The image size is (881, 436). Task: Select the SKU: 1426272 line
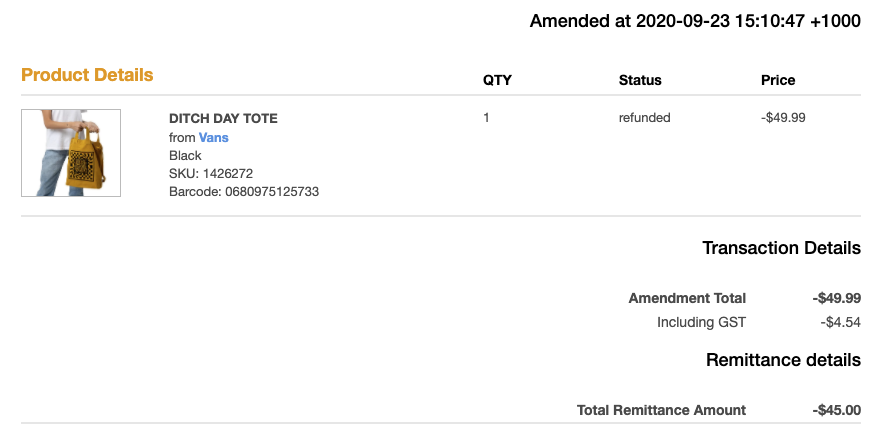[x=211, y=174]
